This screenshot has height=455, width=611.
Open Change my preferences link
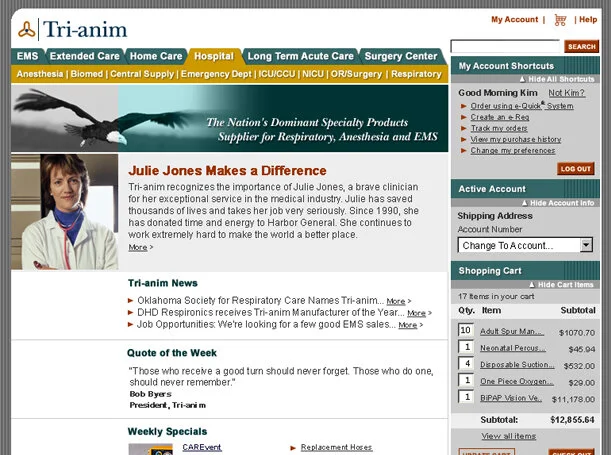coord(513,150)
